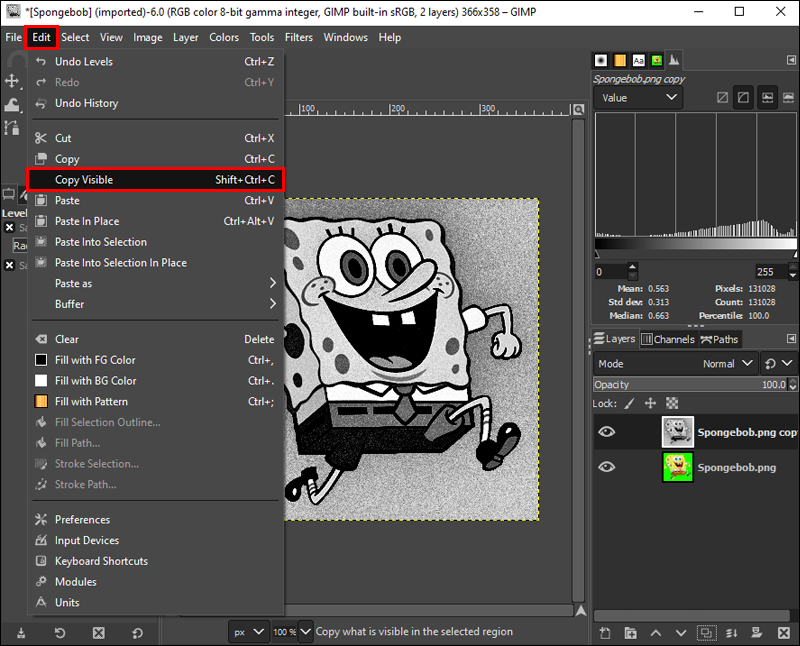Image resolution: width=800 pixels, height=646 pixels.
Task: Open the Filters menu
Action: click(x=298, y=37)
